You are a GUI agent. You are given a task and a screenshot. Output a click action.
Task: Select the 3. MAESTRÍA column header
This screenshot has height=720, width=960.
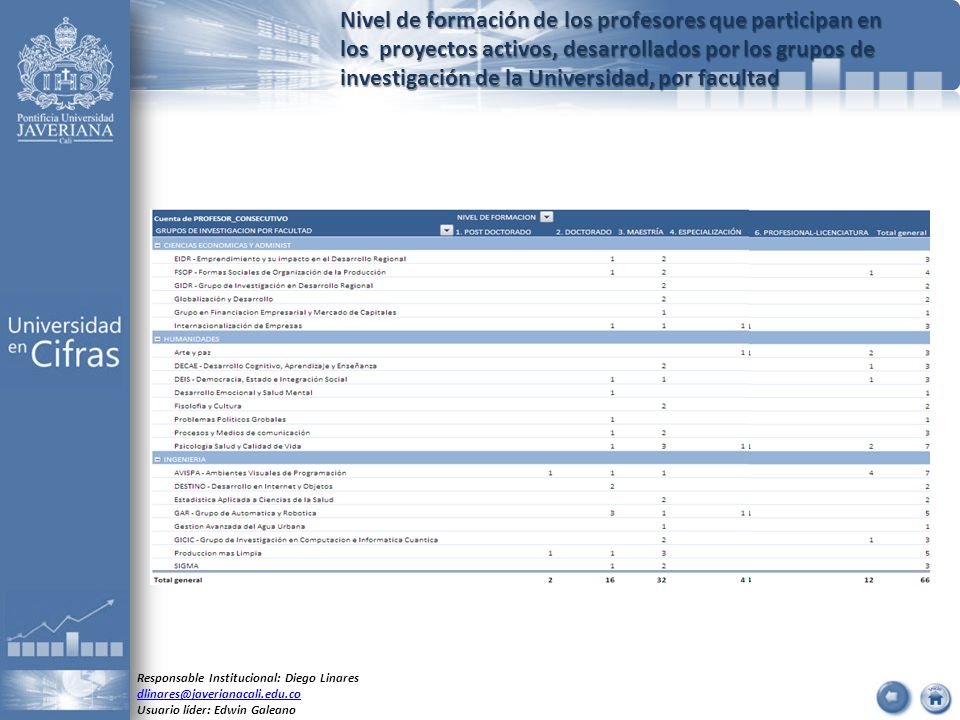[x=640, y=232]
